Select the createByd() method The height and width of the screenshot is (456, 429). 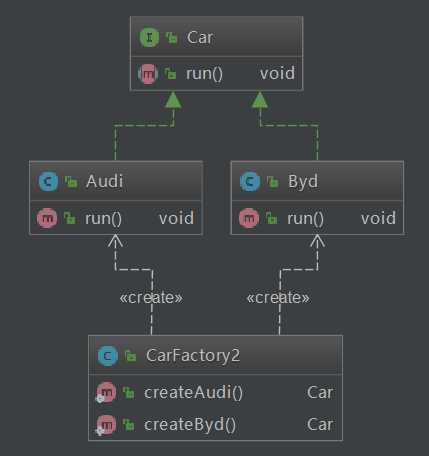pyautogui.click(x=190, y=425)
